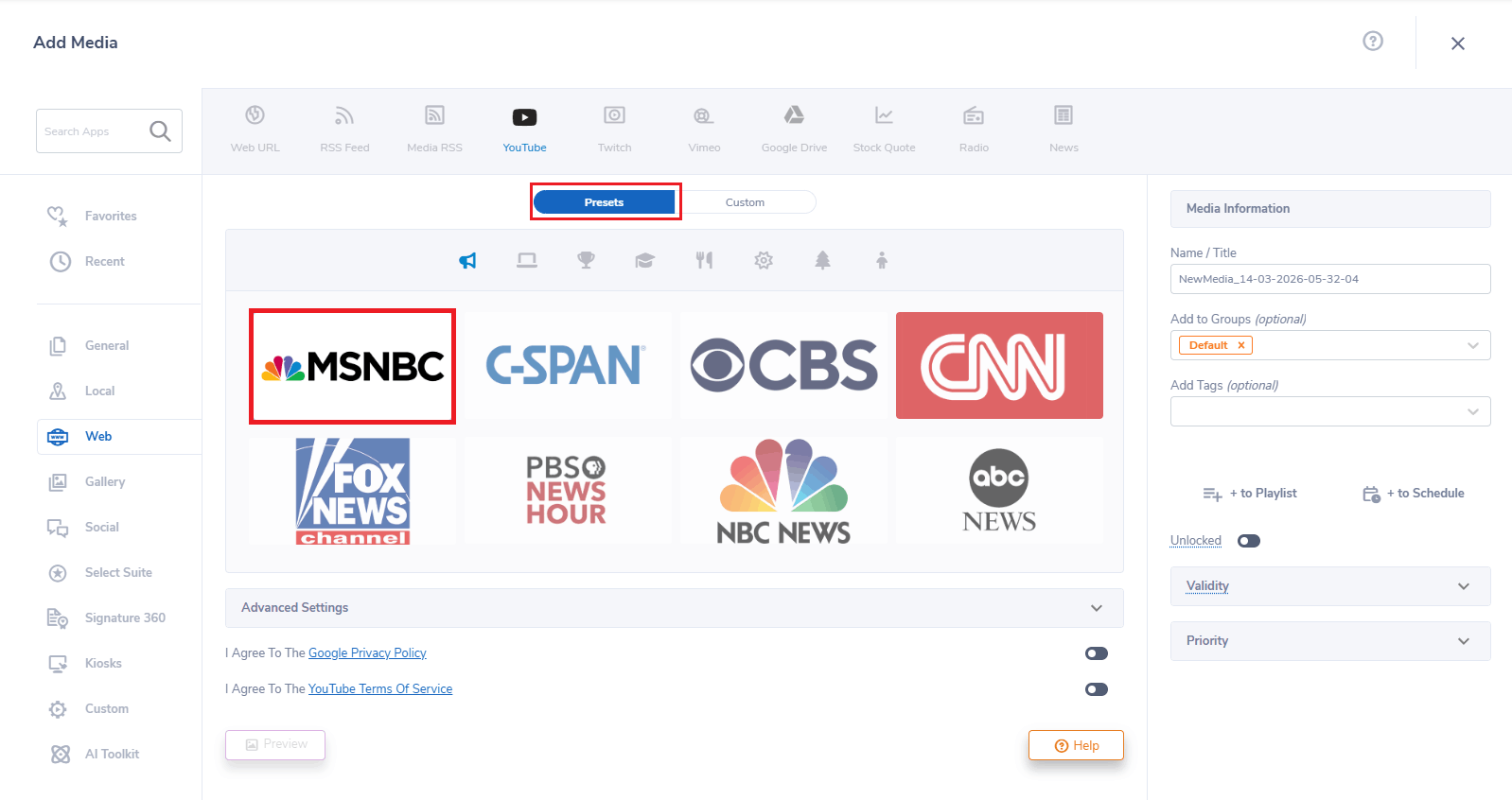Toggle agreement to YouTube Terms Of Service
The height and width of the screenshot is (800, 1512).
pos(1097,689)
